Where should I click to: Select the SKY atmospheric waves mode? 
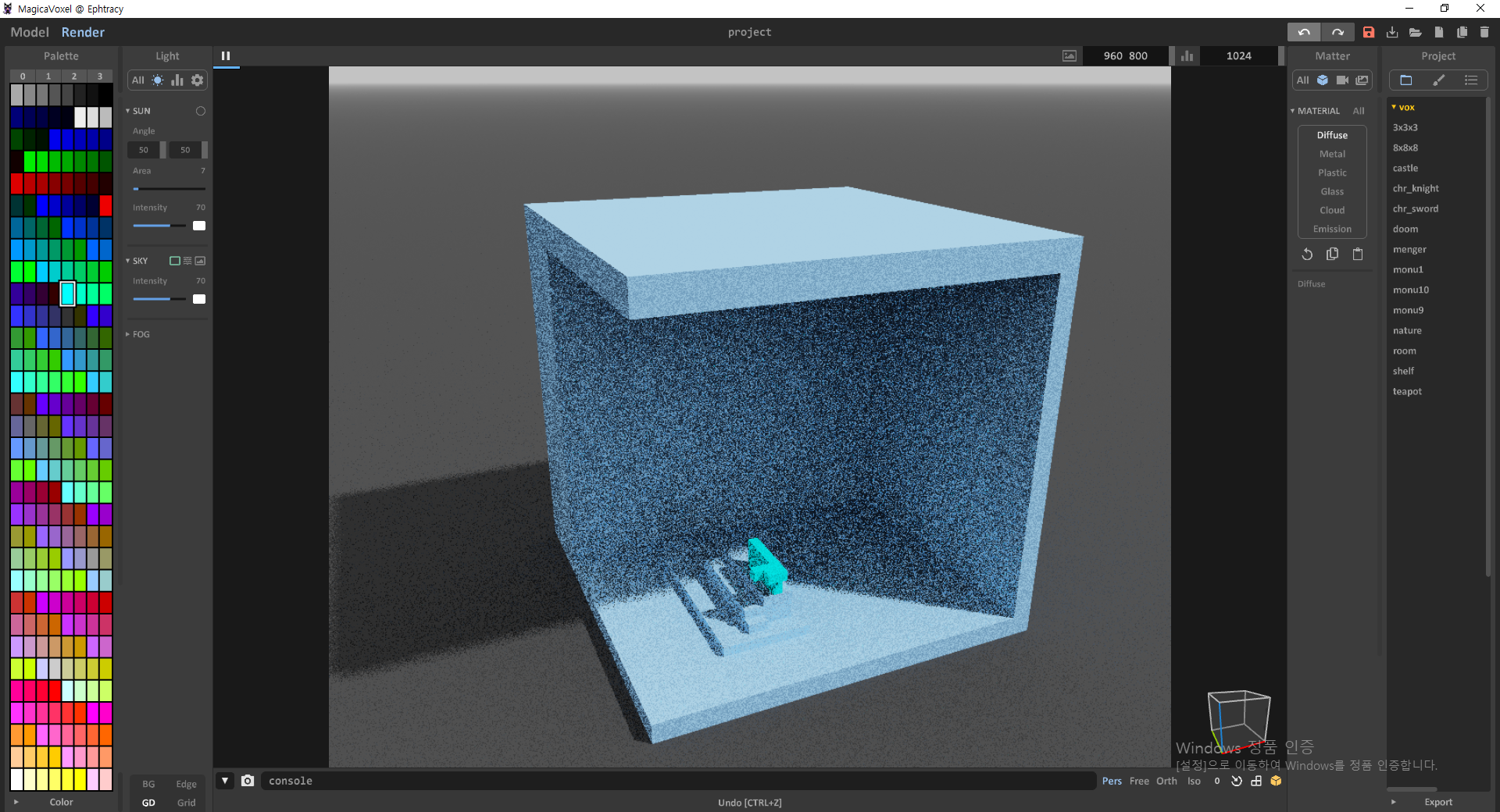[187, 261]
